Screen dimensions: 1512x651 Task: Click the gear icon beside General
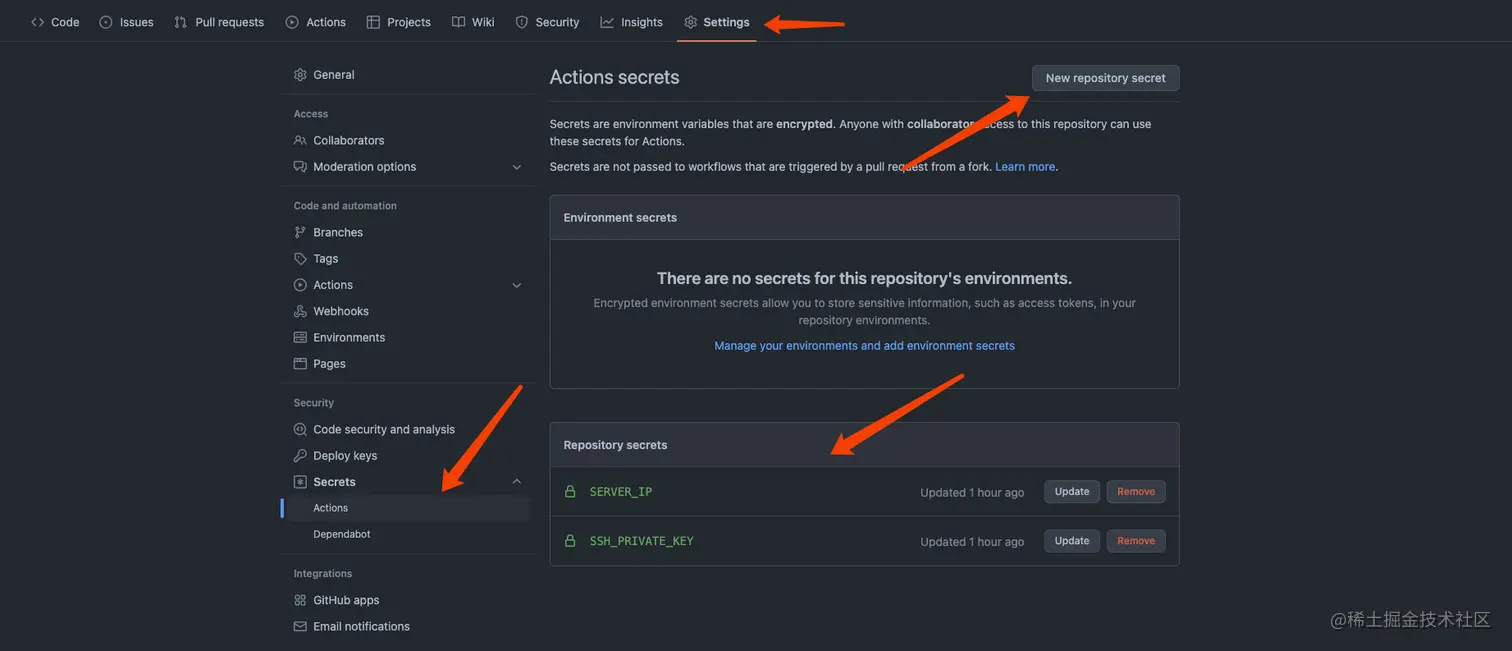click(x=300, y=75)
